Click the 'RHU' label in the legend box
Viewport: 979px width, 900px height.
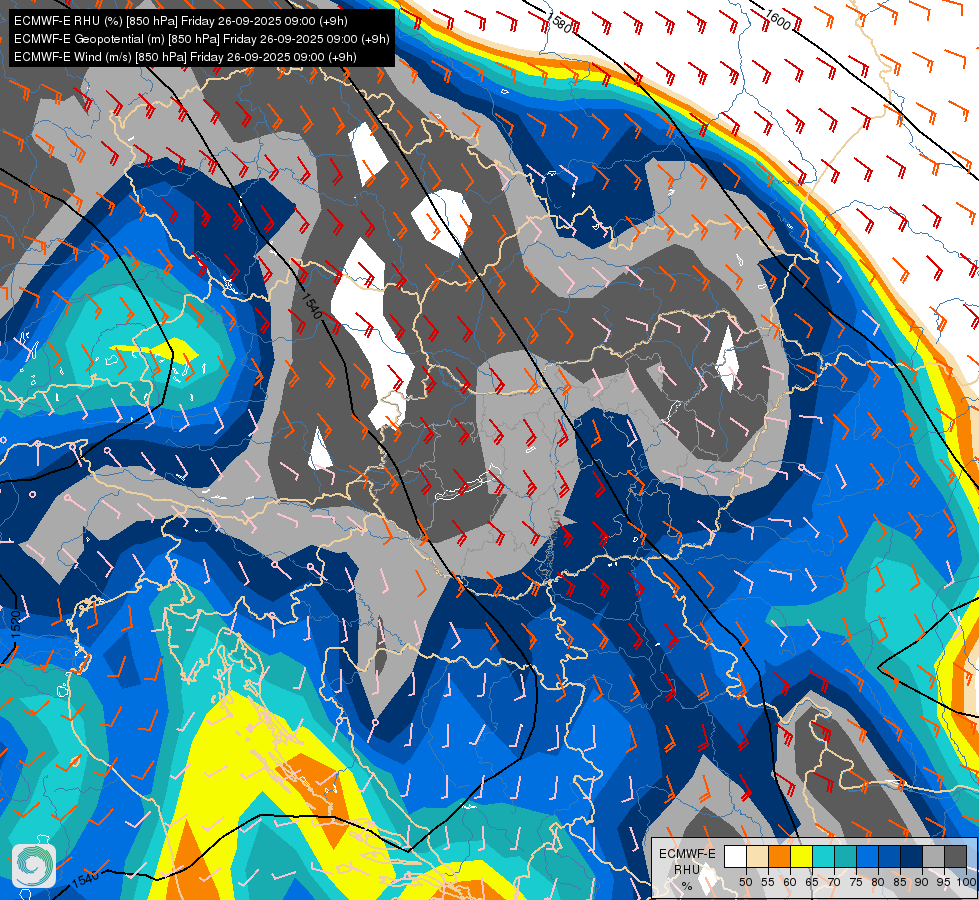687,870
